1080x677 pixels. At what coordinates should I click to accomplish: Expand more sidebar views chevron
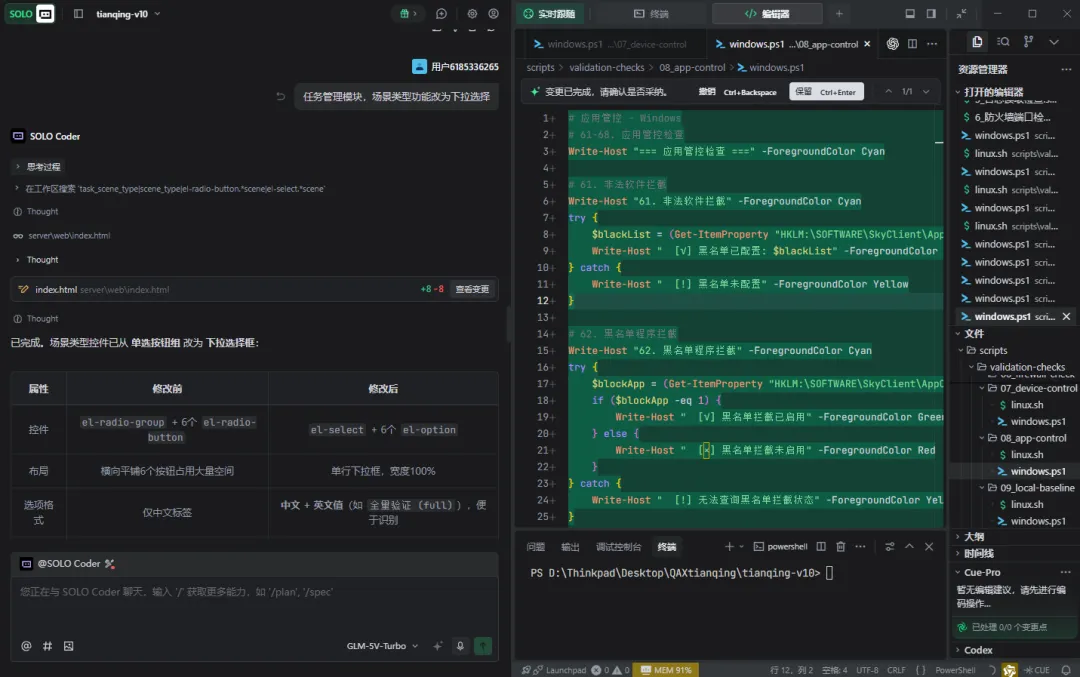click(x=1054, y=42)
